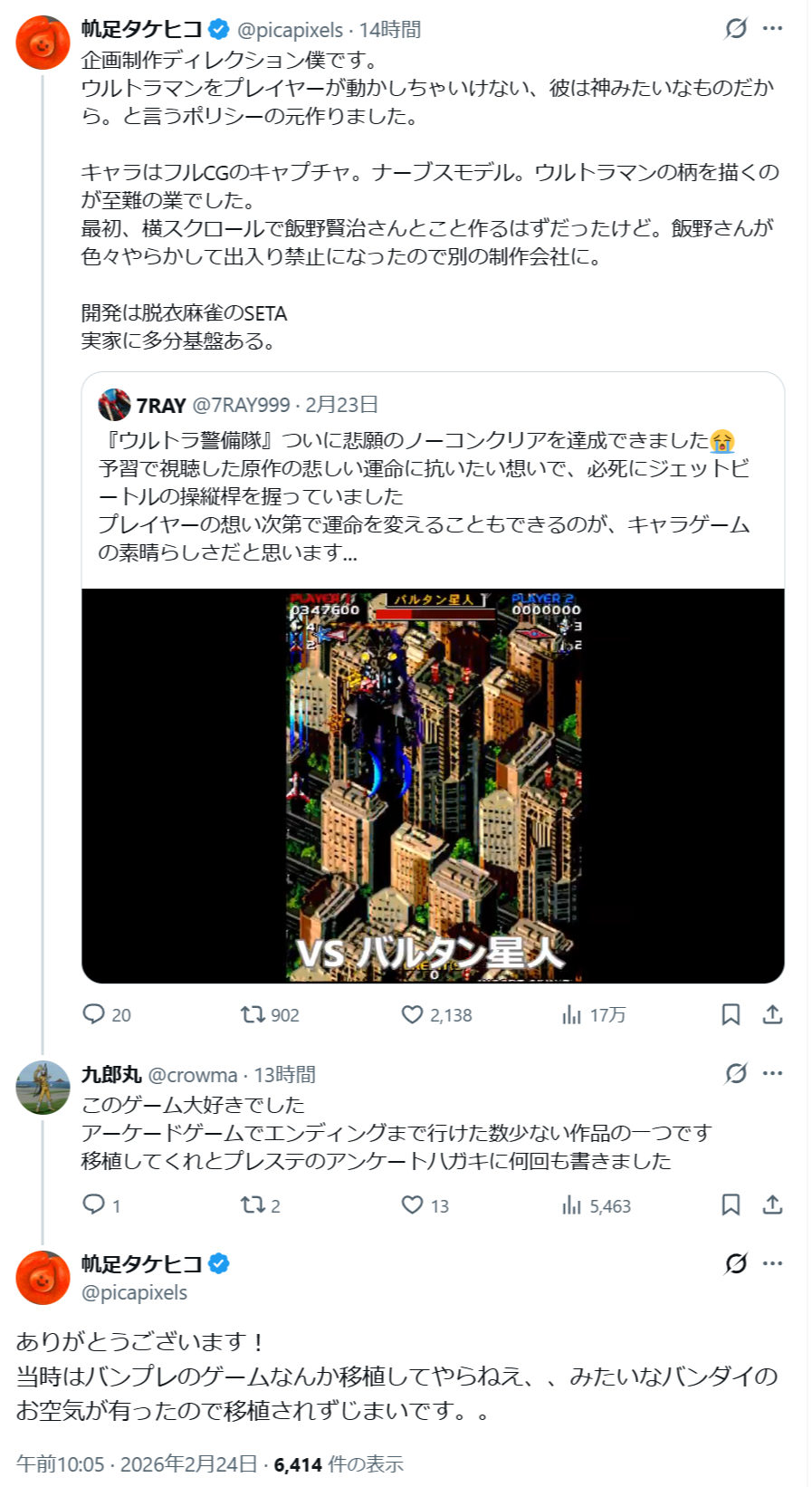Reply to the top post by 帆足タケヒコ
This screenshot has width=812, height=1487.
(x=94, y=1014)
